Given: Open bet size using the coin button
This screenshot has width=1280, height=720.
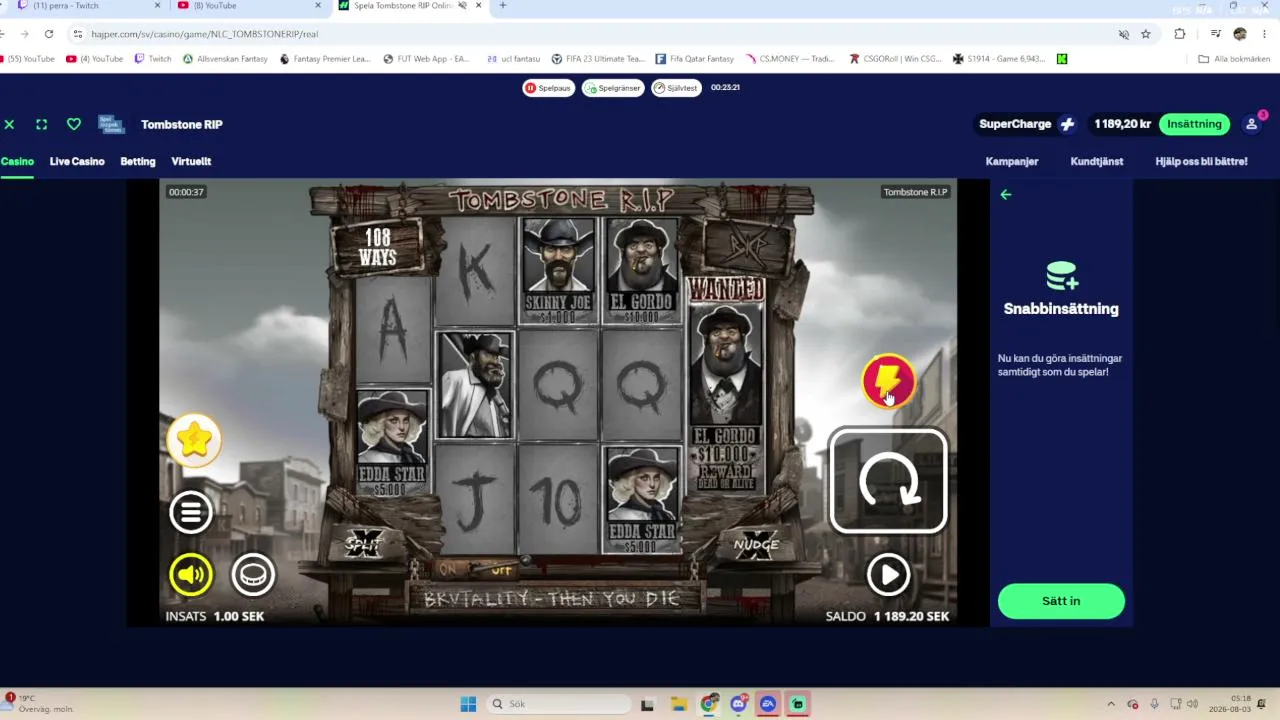Looking at the screenshot, I should point(253,575).
